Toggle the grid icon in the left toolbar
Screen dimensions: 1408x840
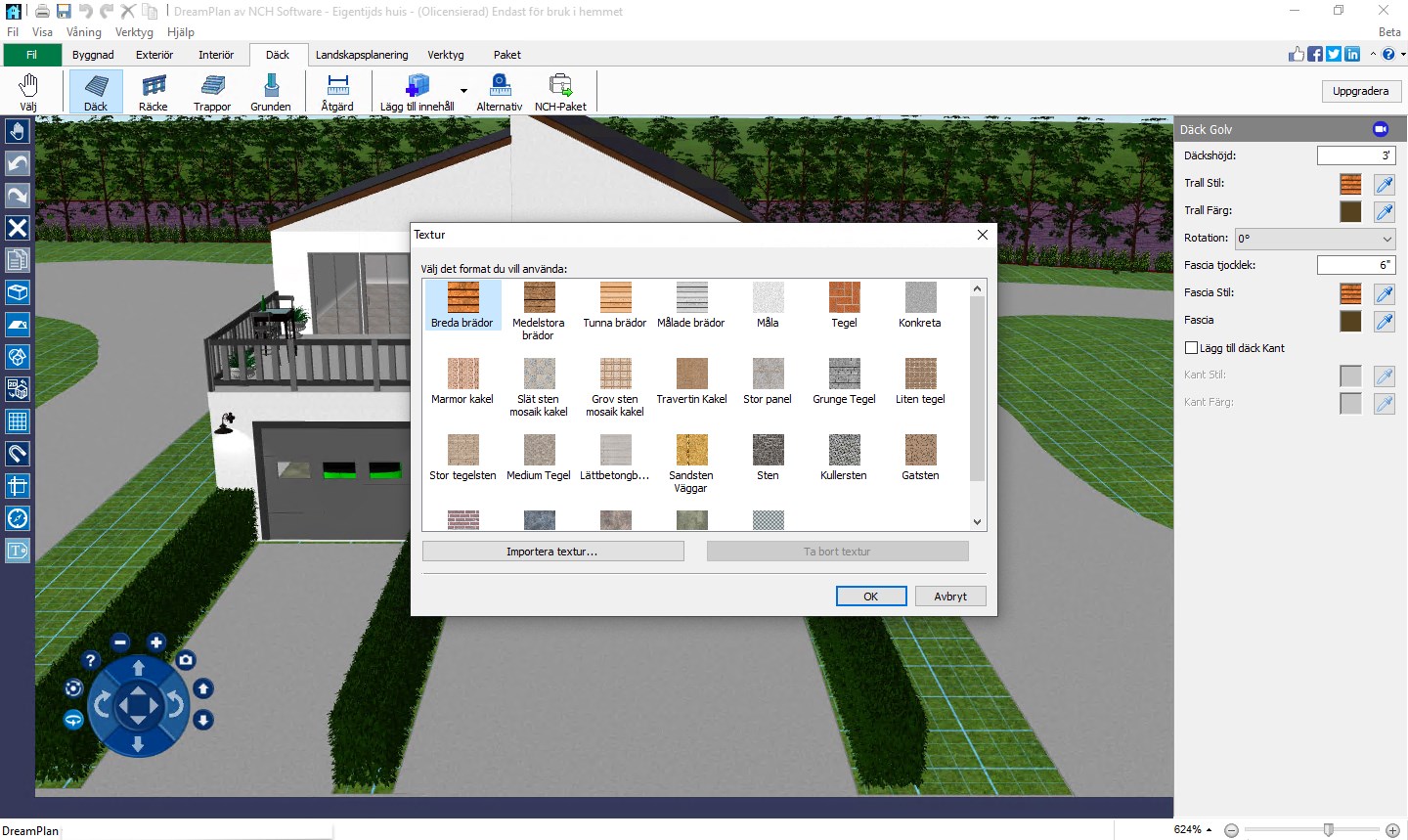(18, 420)
